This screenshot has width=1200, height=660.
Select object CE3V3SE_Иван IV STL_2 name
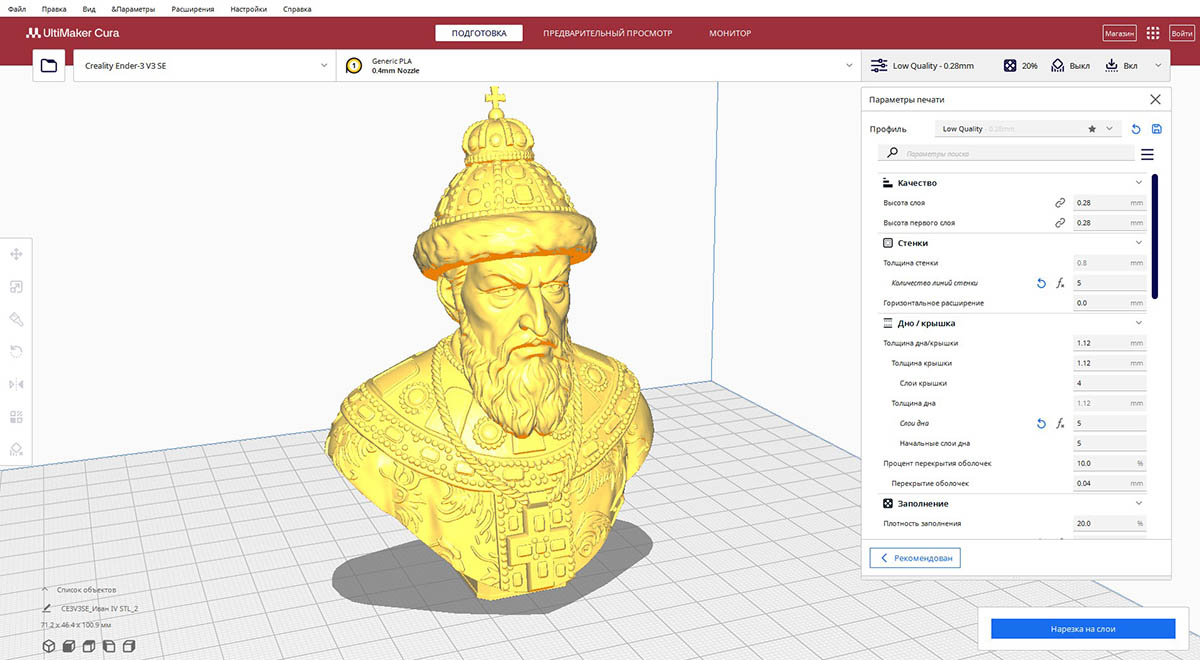[x=100, y=608]
